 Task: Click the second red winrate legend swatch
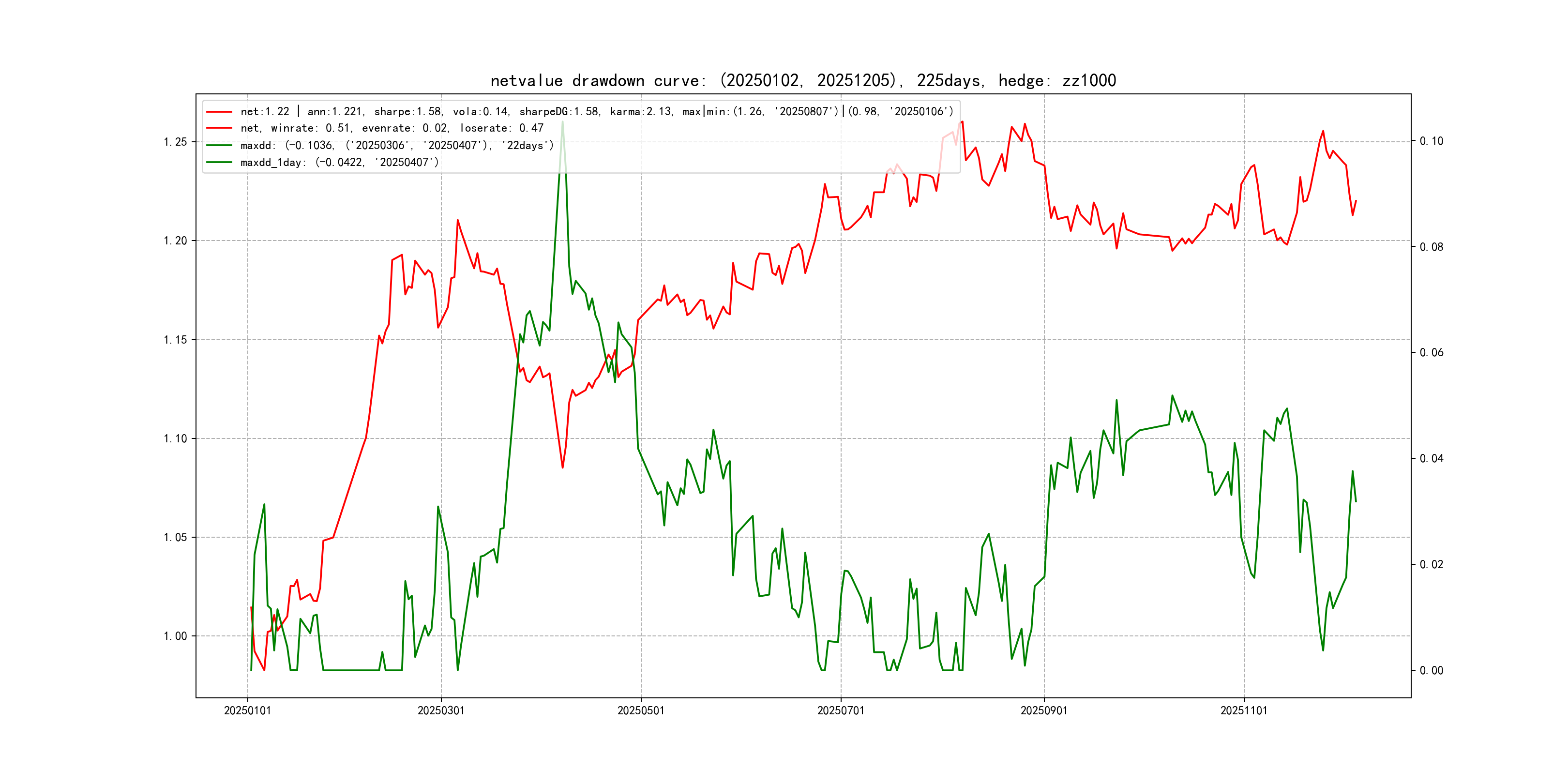pyautogui.click(x=219, y=128)
